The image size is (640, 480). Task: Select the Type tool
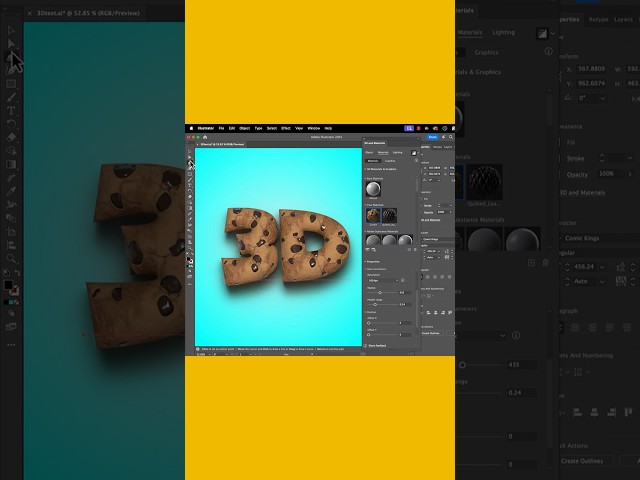pyautogui.click(x=190, y=186)
